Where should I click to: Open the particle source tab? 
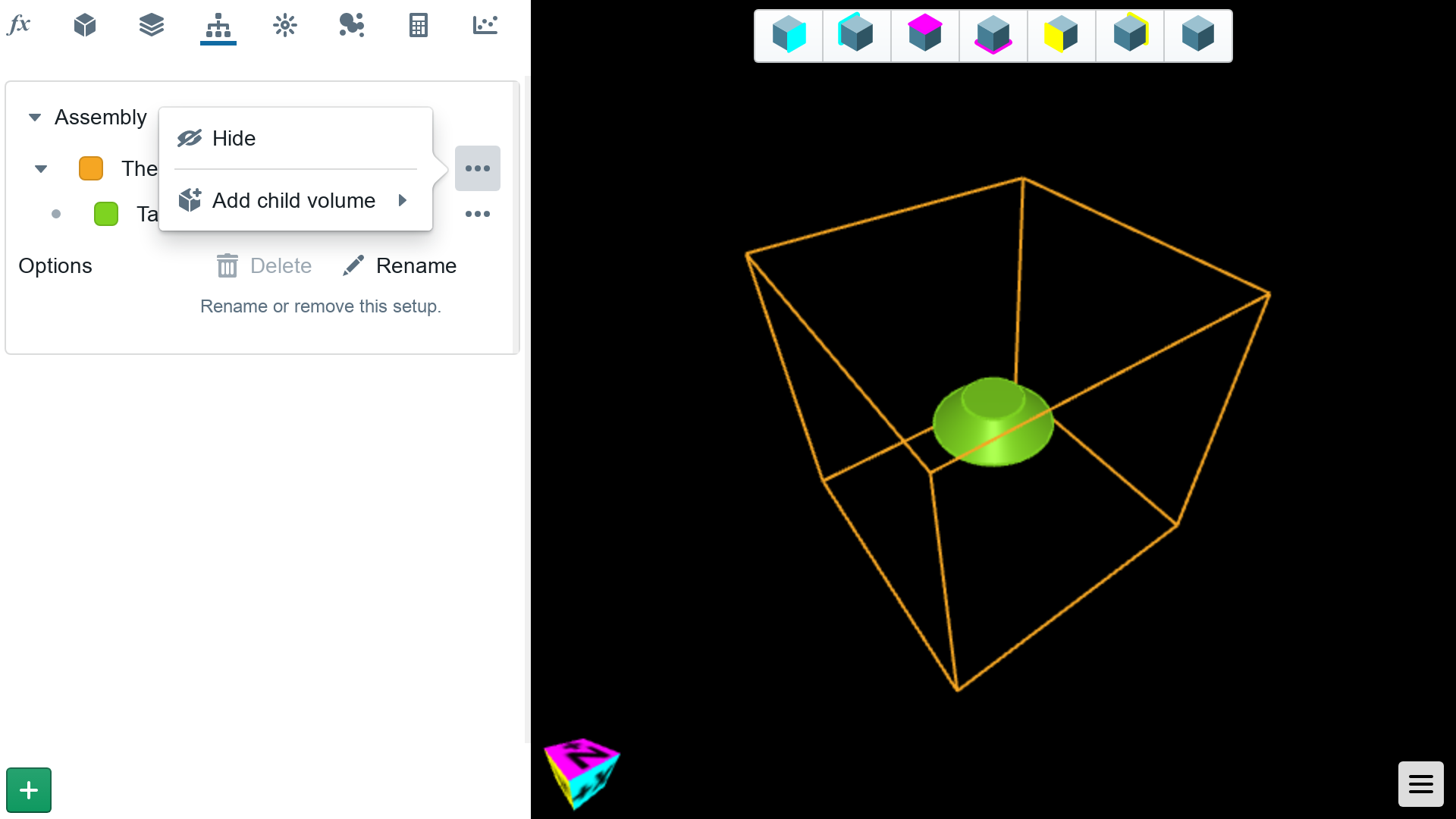pos(285,25)
